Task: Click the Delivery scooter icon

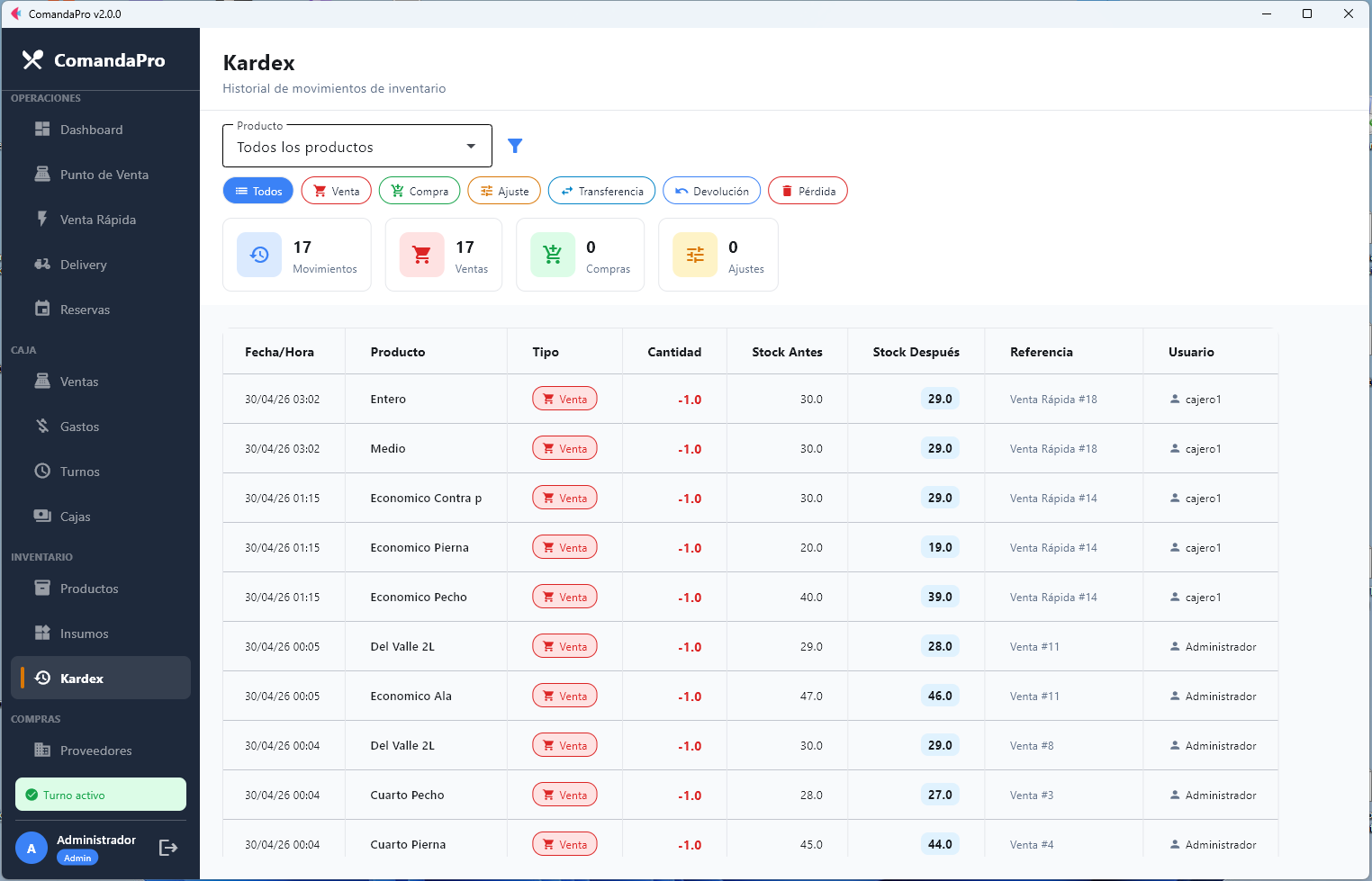Action: click(x=42, y=264)
